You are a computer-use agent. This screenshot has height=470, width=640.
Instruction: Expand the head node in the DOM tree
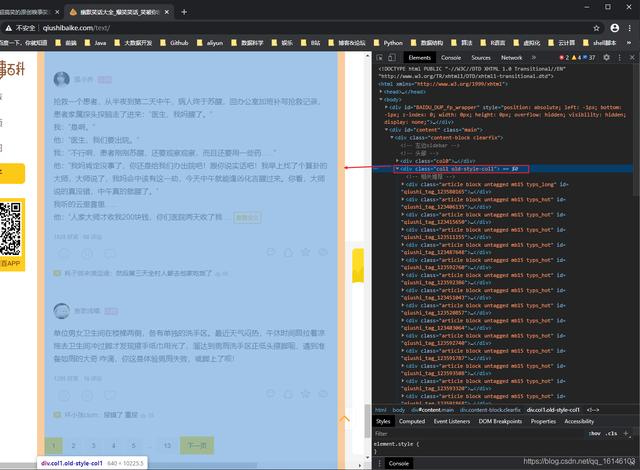[x=381, y=92]
